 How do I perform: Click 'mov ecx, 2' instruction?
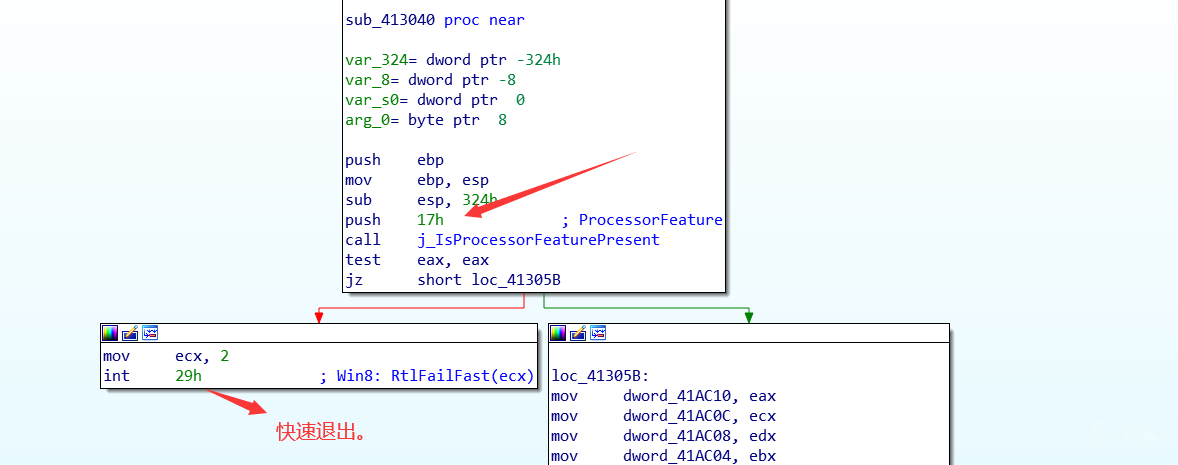click(x=166, y=356)
